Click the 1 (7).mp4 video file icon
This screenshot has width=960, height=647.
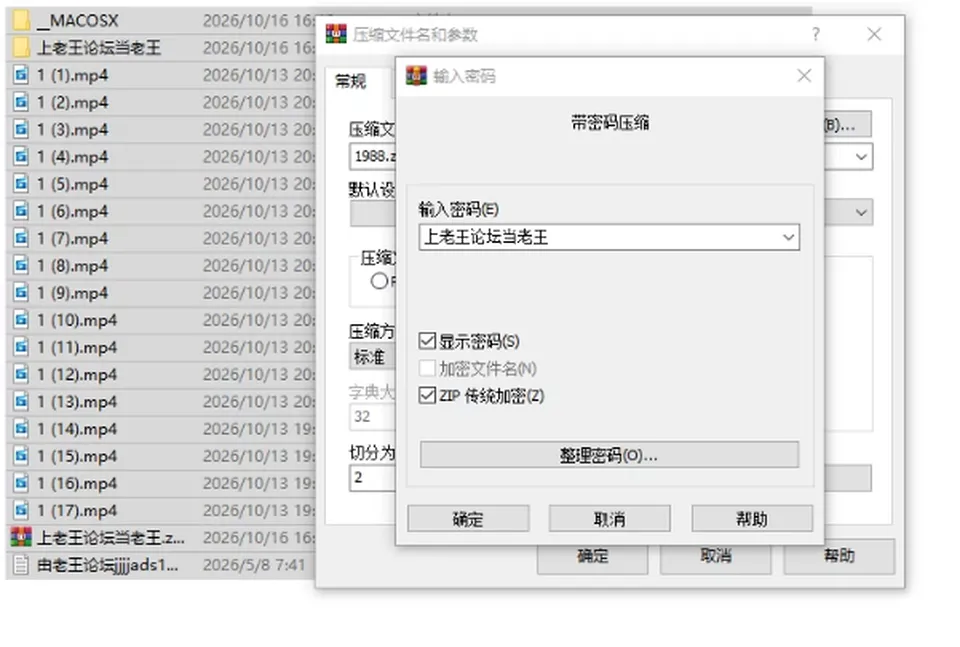pyautogui.click(x=21, y=238)
